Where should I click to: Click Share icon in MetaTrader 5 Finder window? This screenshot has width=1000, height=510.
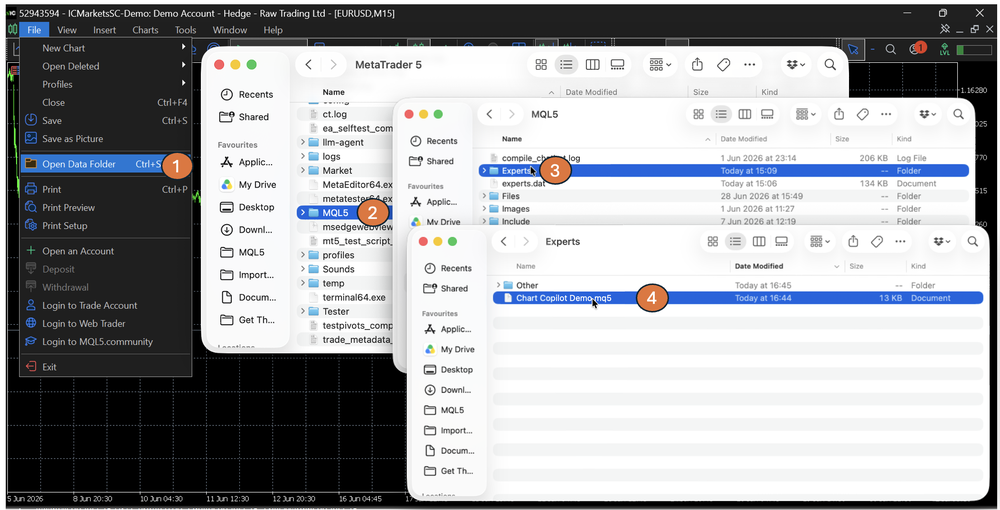[697, 64]
